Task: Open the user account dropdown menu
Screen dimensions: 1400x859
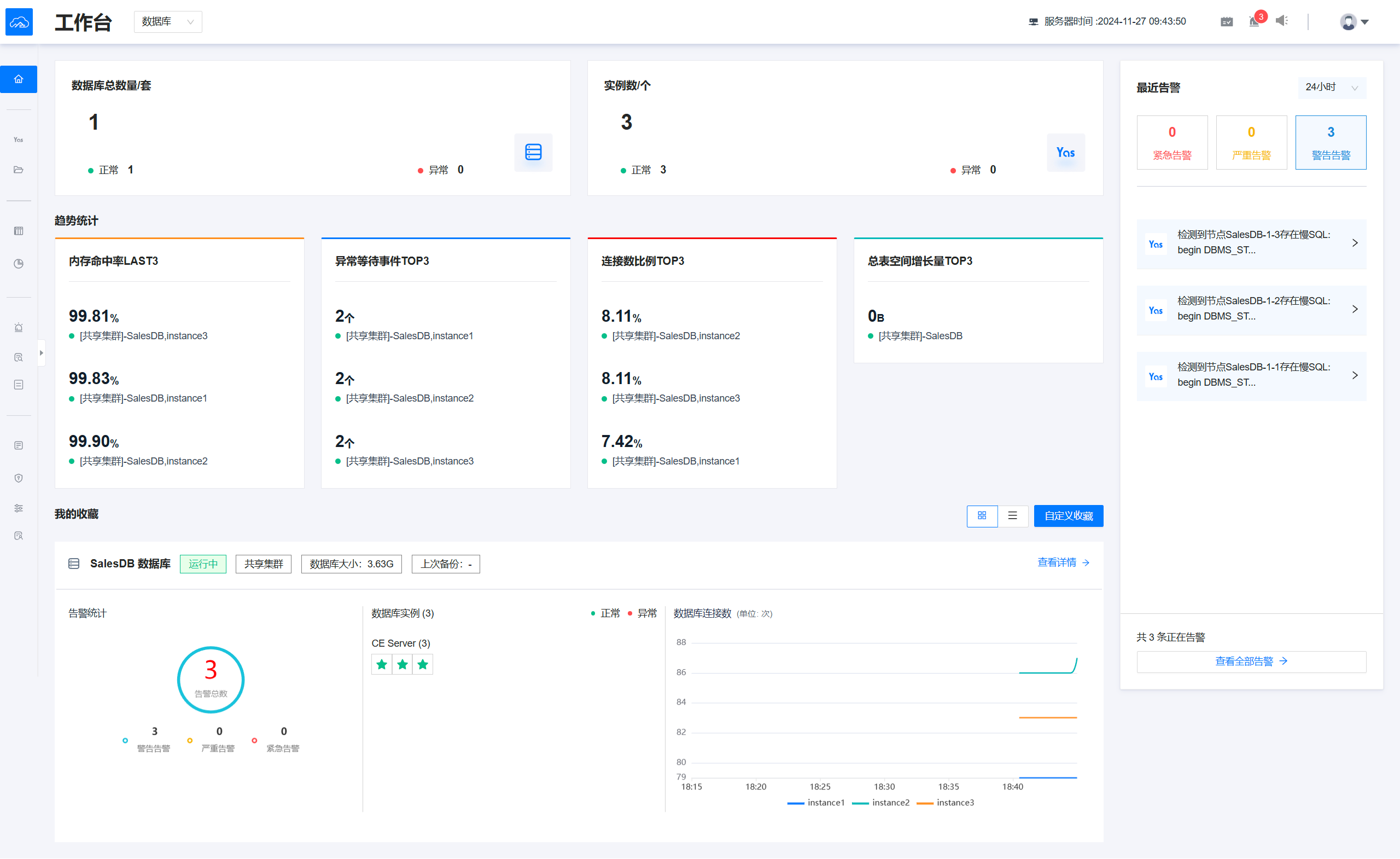Action: click(1354, 21)
